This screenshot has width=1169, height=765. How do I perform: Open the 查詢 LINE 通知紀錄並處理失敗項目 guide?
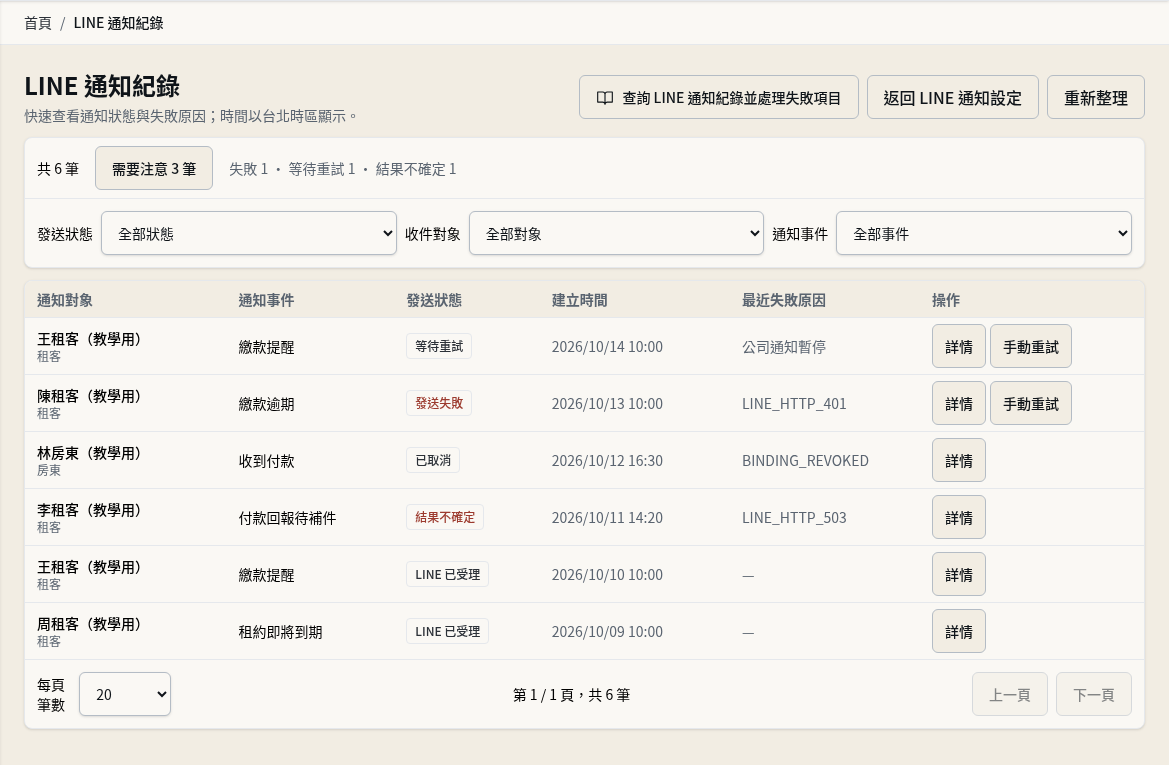coord(719,97)
